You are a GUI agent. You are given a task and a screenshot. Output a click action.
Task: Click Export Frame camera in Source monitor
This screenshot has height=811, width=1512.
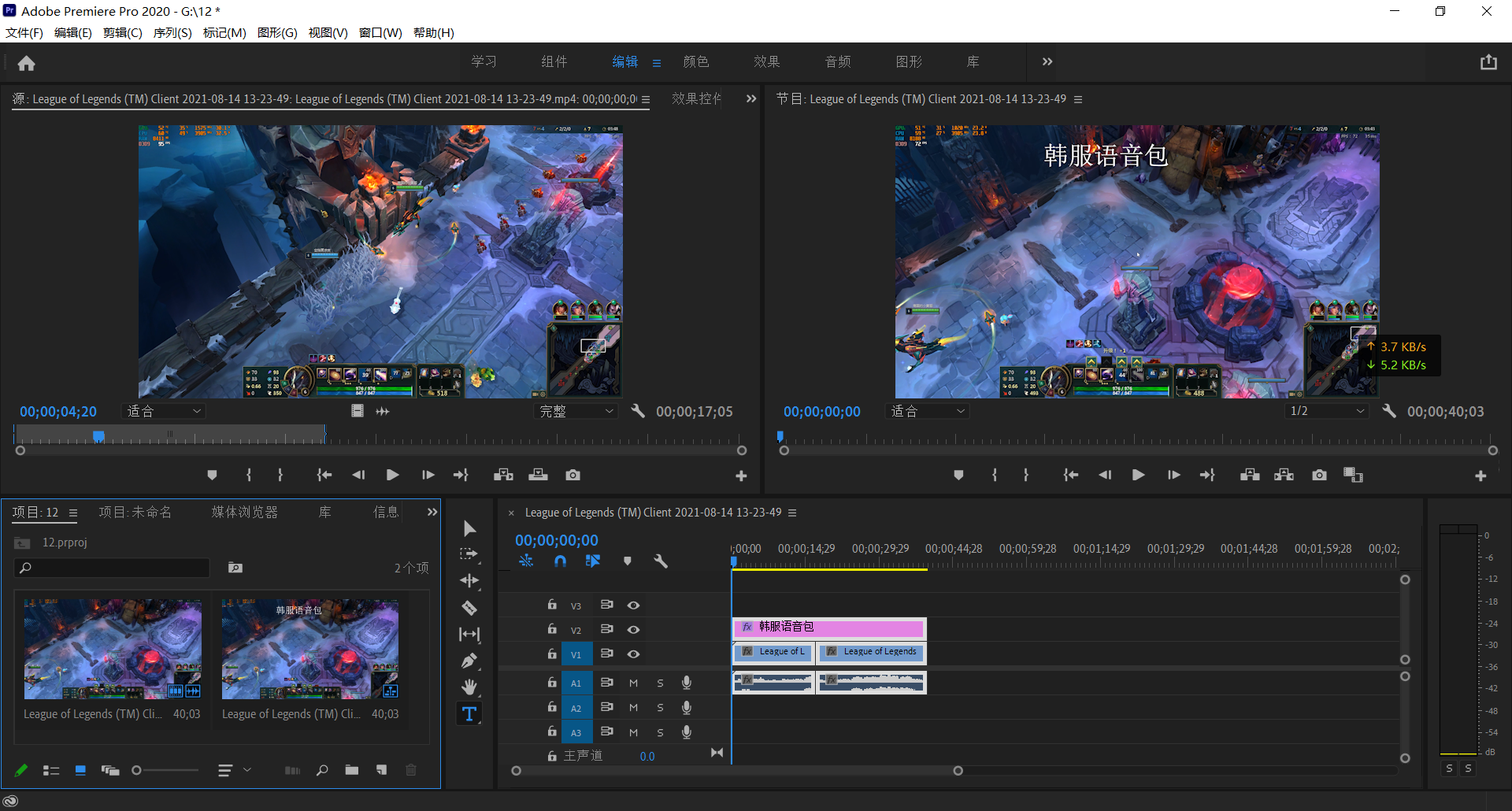point(573,475)
